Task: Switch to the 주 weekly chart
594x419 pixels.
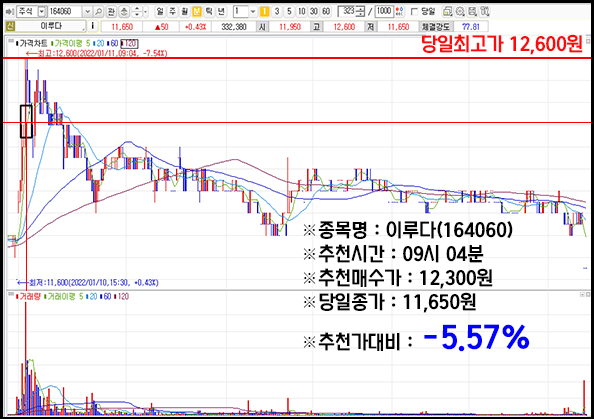Action: click(x=172, y=11)
